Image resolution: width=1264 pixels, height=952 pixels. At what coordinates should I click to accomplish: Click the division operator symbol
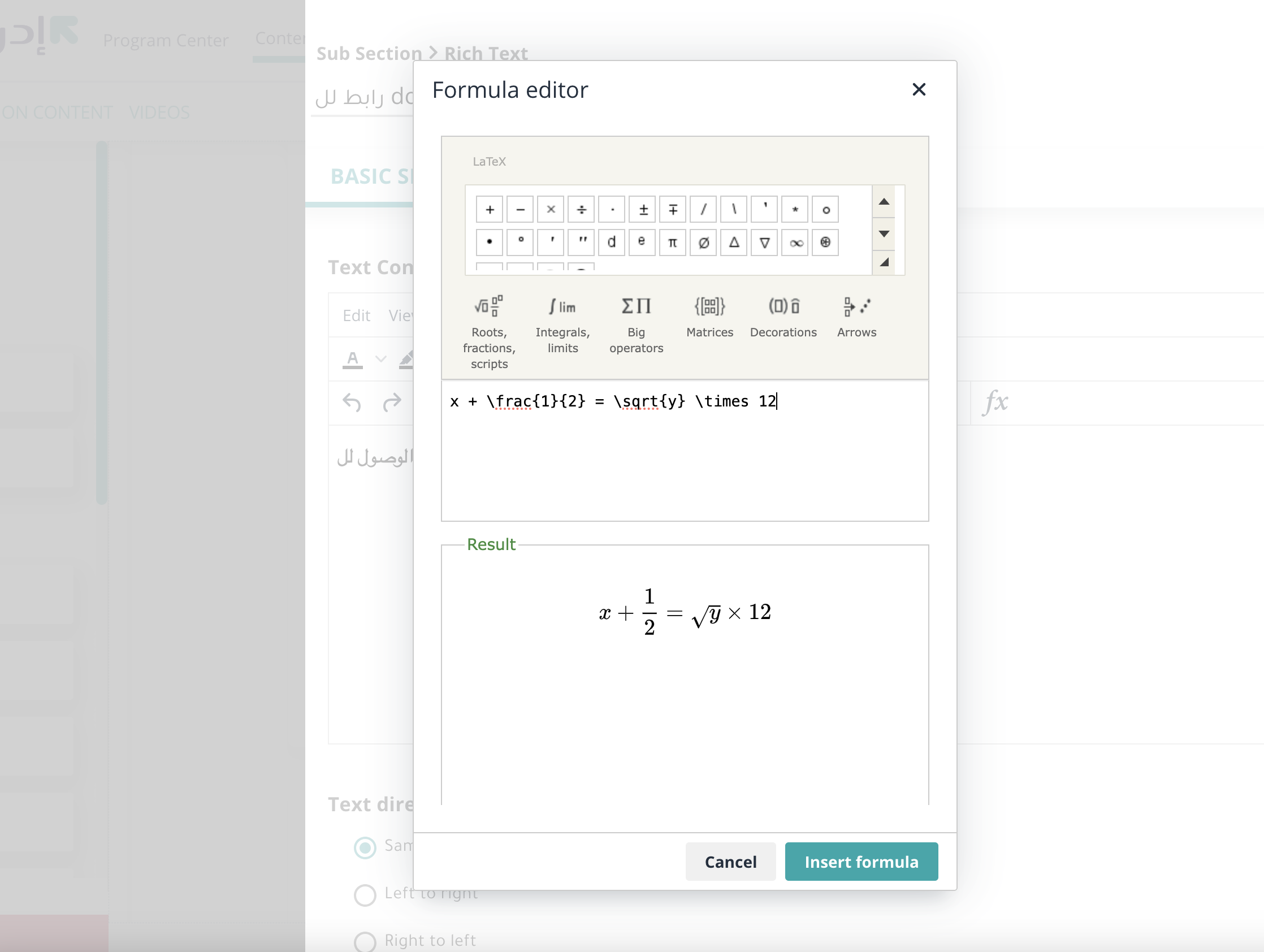pos(580,209)
